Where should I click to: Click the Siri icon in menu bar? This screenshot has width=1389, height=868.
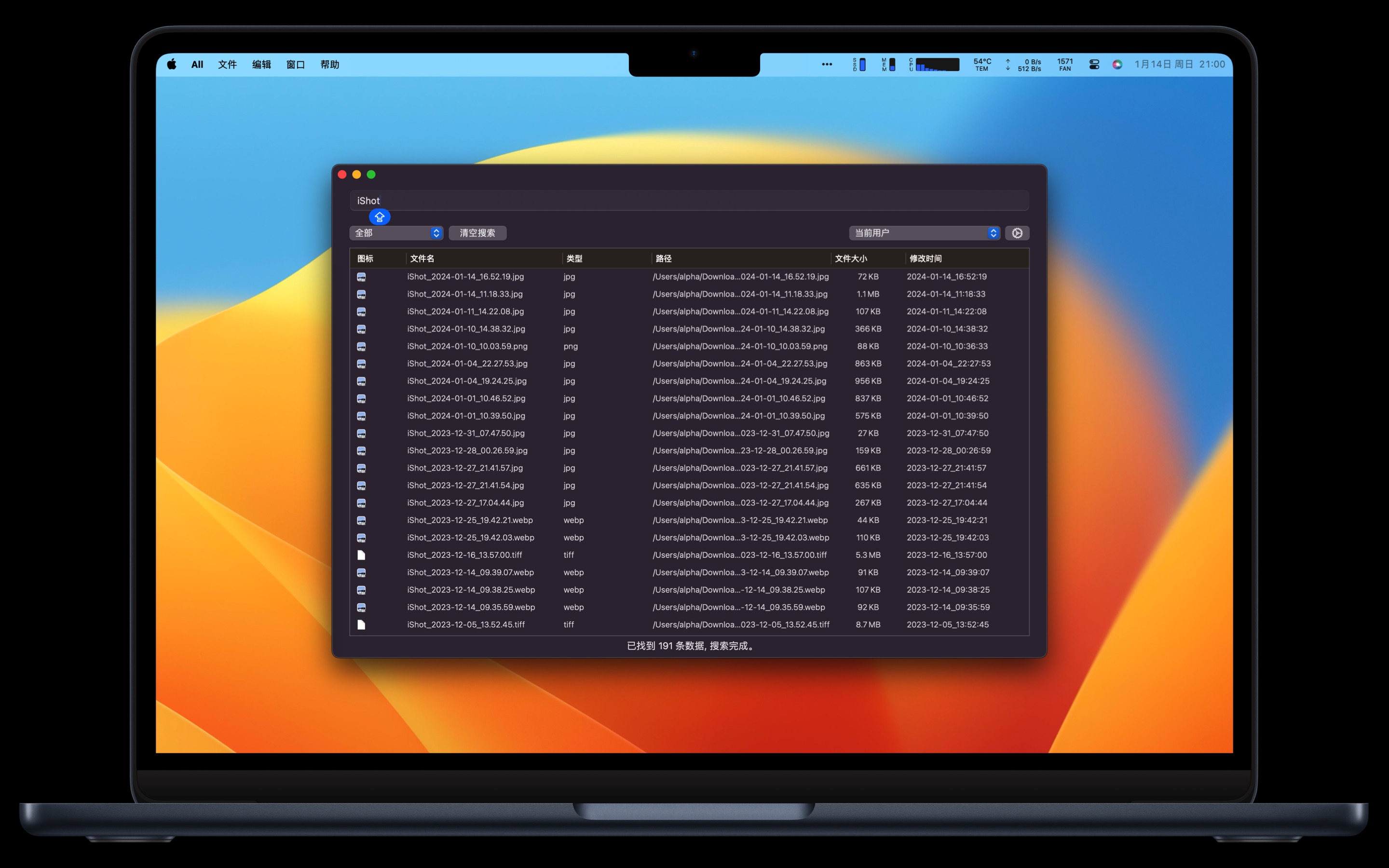pos(1117,64)
